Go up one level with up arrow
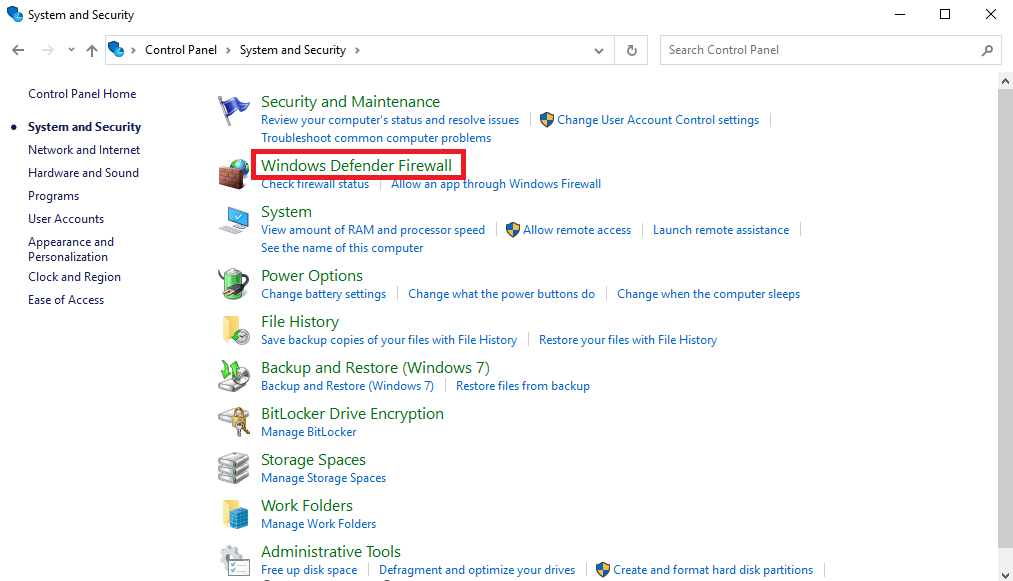Screen dimensions: 1013x581 (x=92, y=50)
